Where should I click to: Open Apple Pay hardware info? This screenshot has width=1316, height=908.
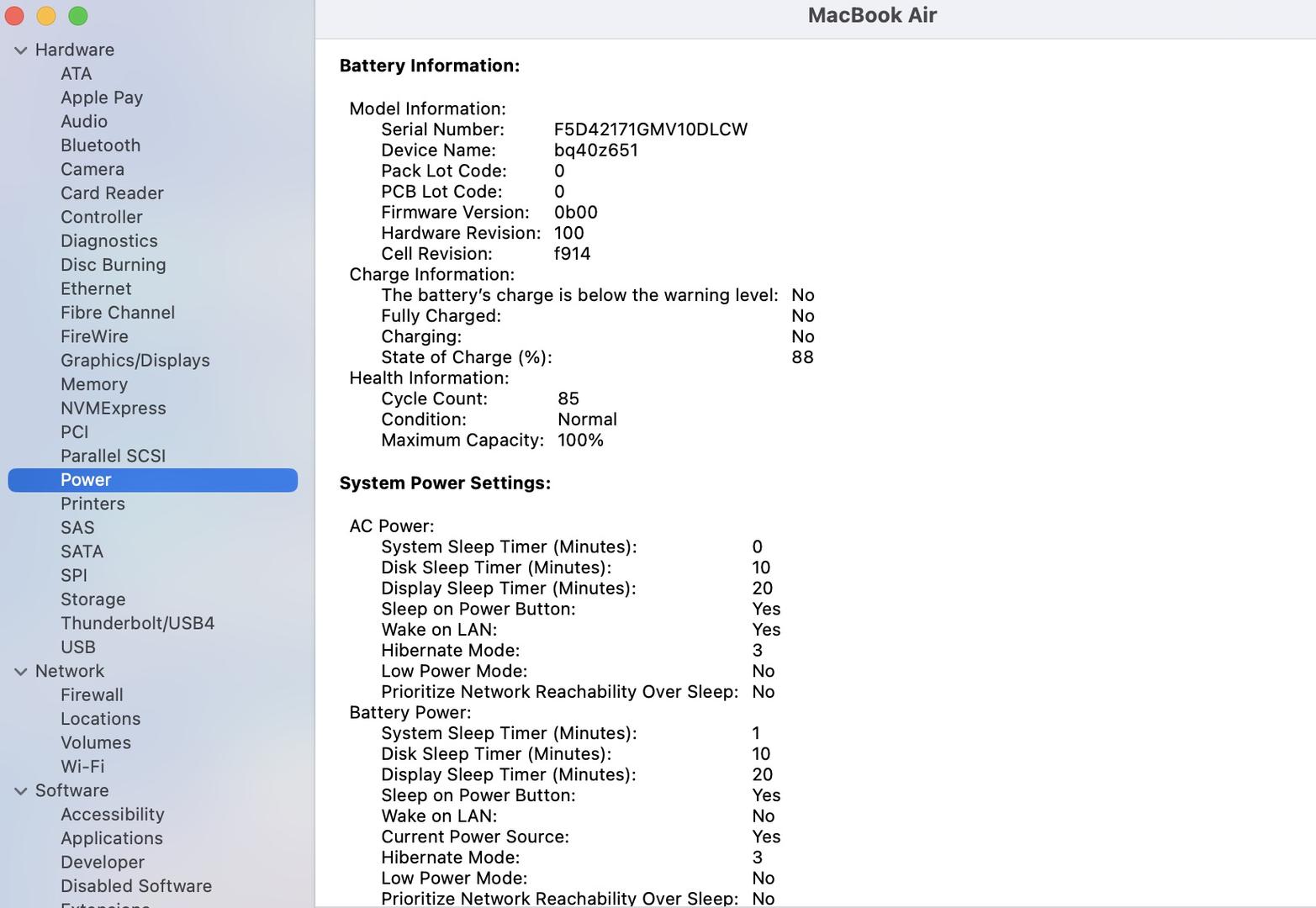102,98
